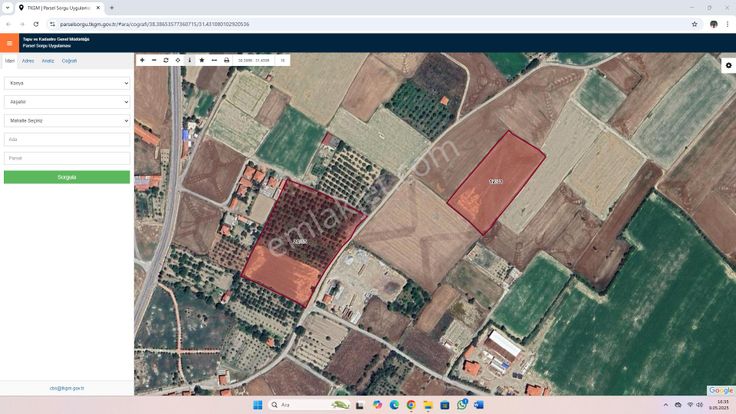Click the green Sorgula button
This screenshot has width=736, height=414.
point(67,177)
